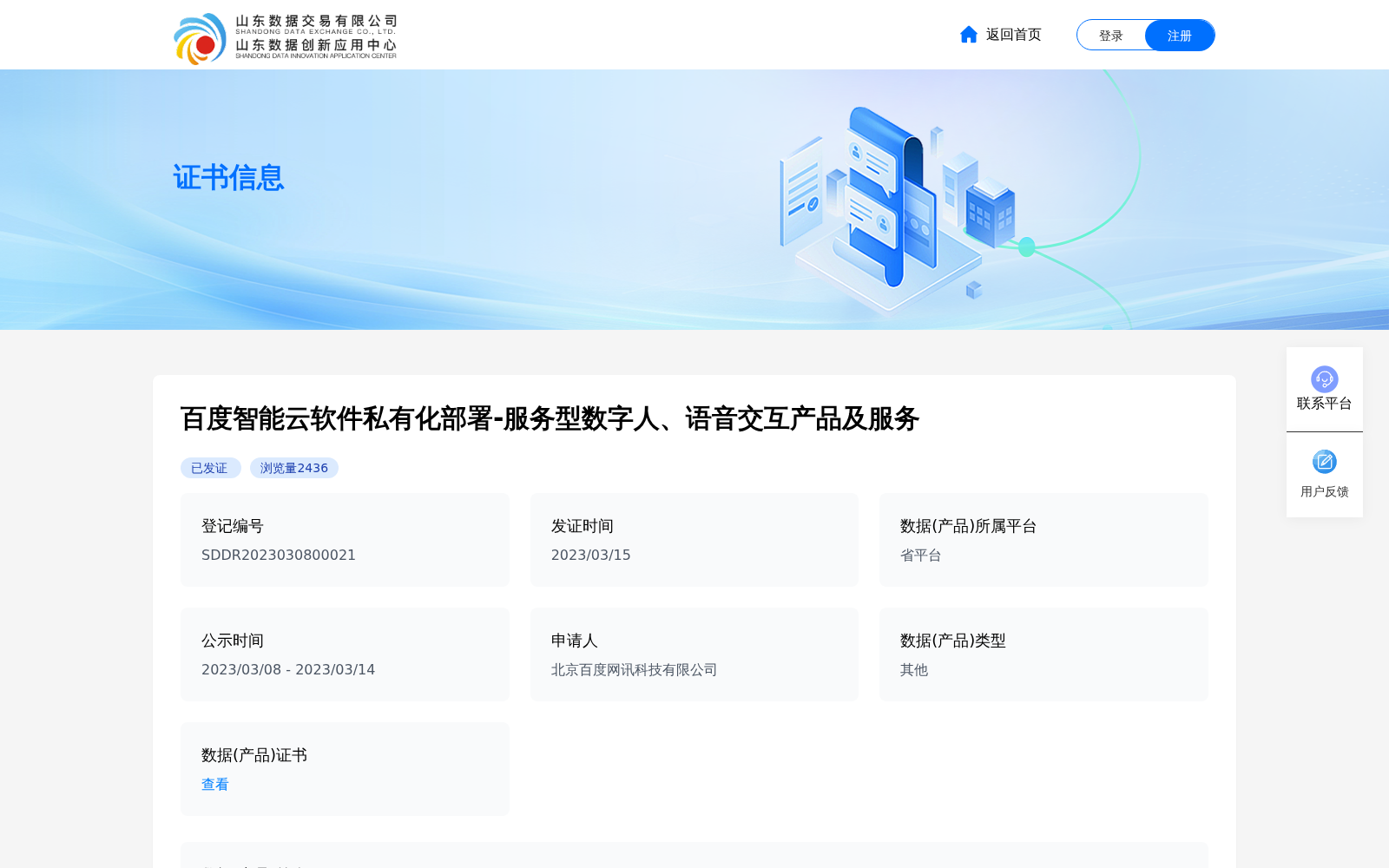Click the product title 百度智能云软件私有化部署

coord(550,418)
